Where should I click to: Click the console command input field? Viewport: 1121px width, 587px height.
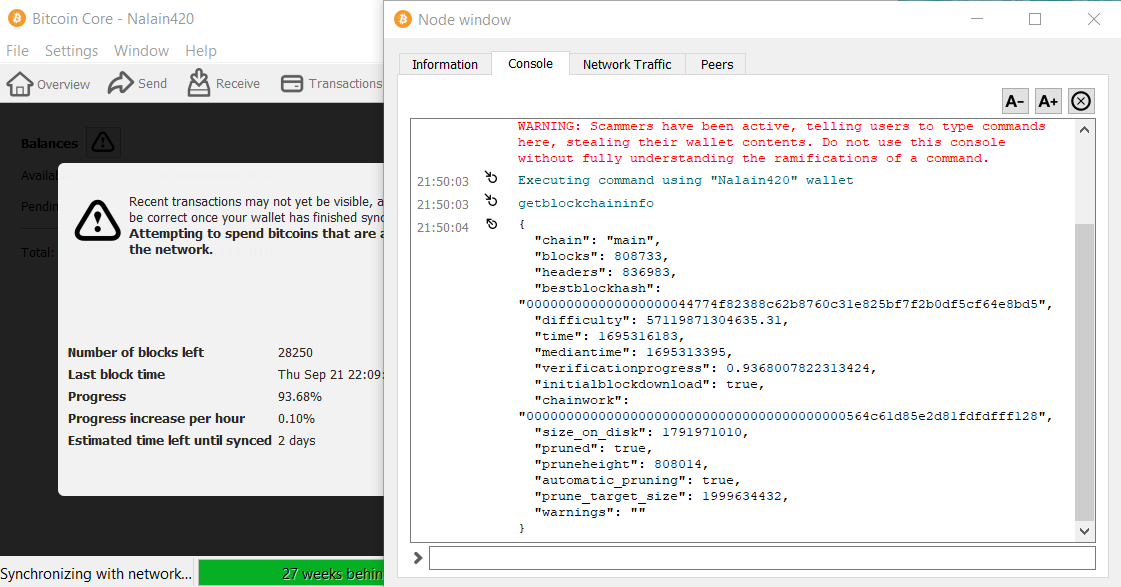[762, 558]
